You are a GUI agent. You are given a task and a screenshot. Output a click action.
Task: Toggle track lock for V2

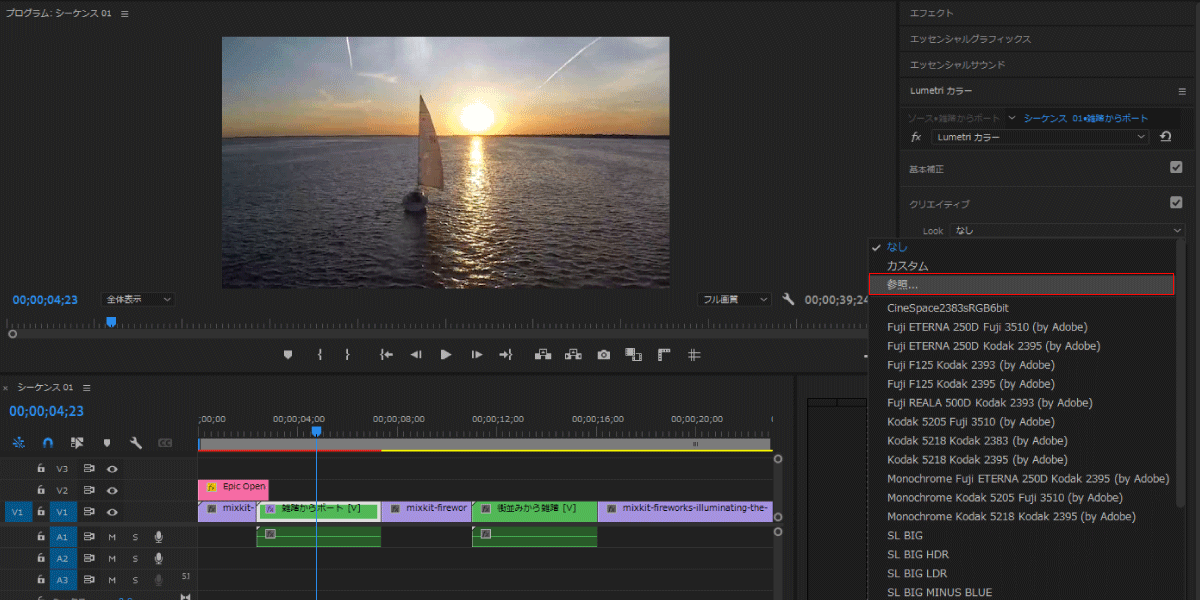click(x=41, y=490)
